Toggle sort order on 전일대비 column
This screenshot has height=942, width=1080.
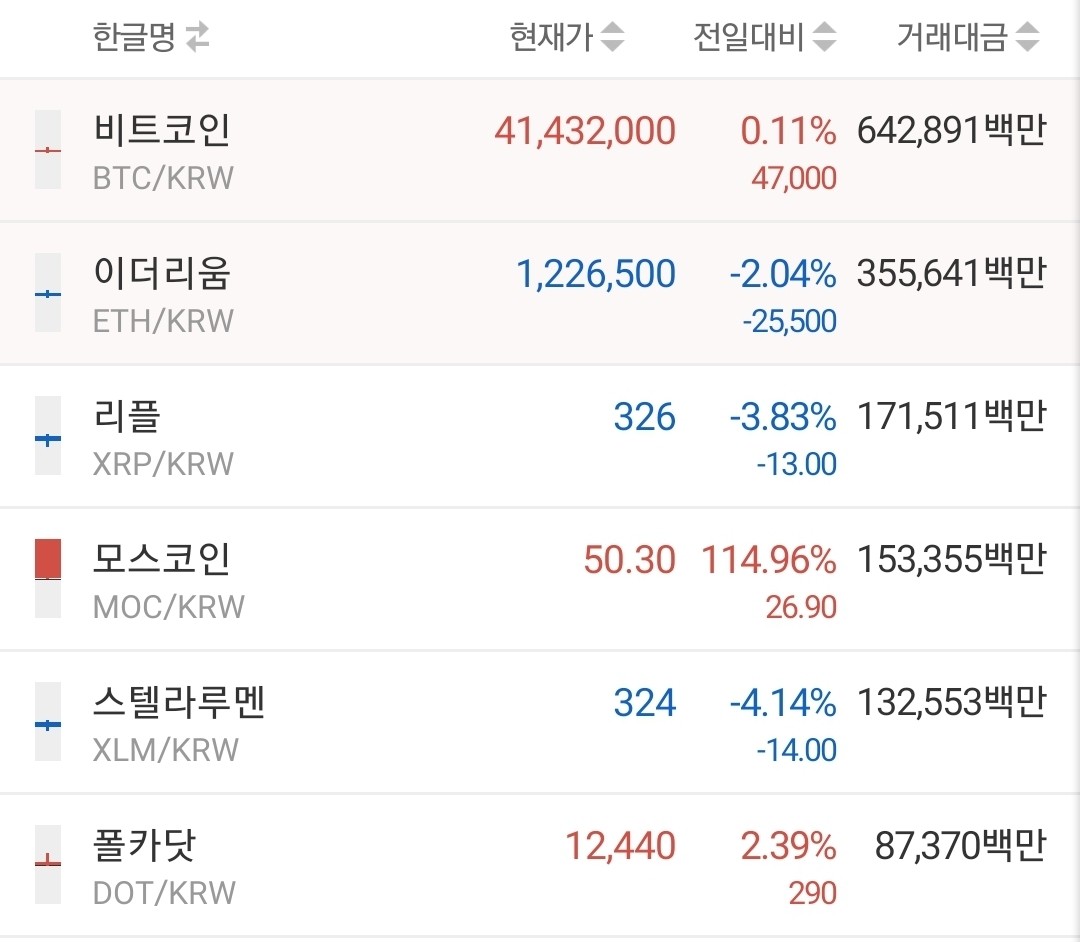click(x=824, y=37)
